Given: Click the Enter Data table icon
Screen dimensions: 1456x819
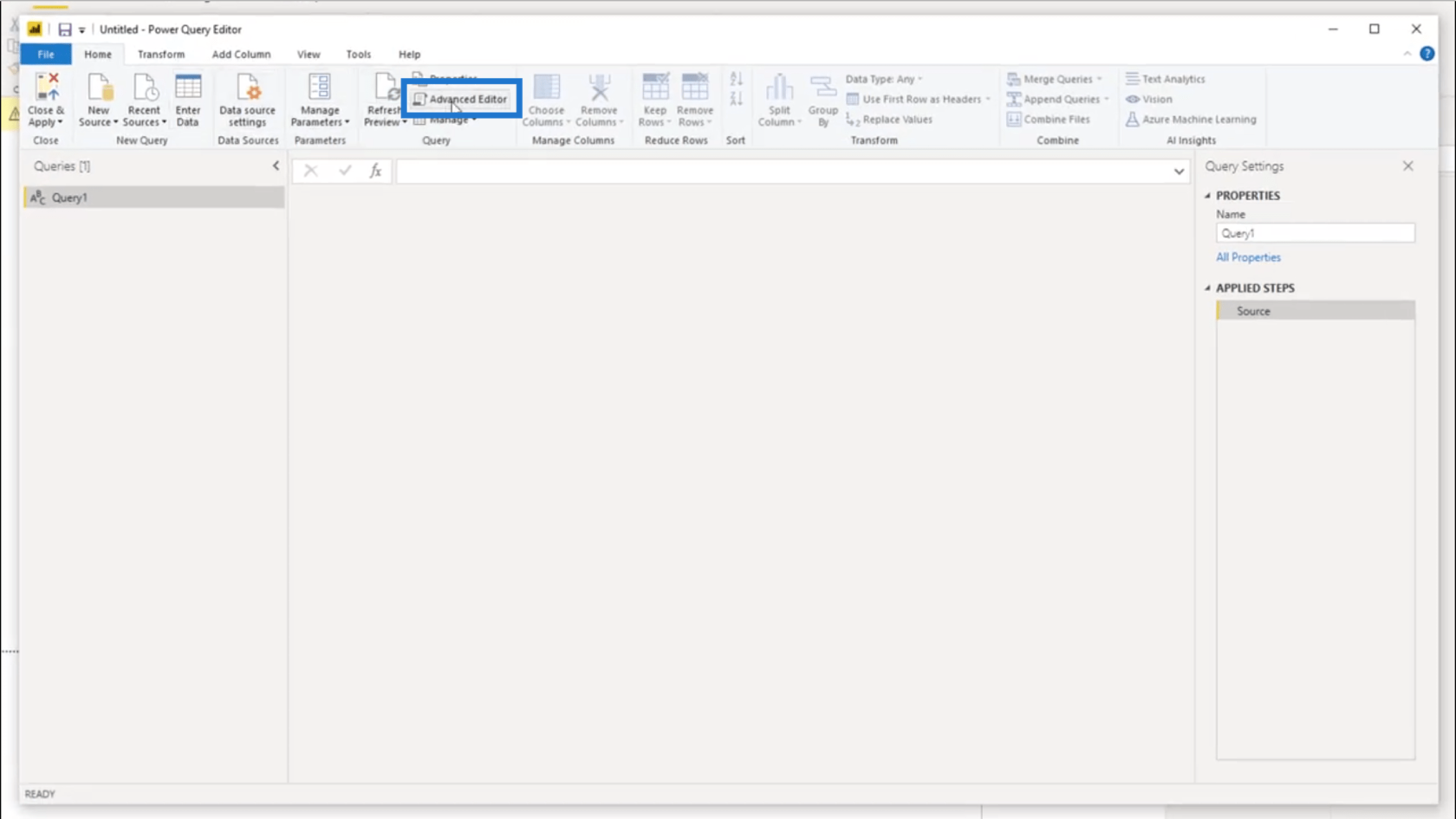Looking at the screenshot, I should pyautogui.click(x=187, y=89).
